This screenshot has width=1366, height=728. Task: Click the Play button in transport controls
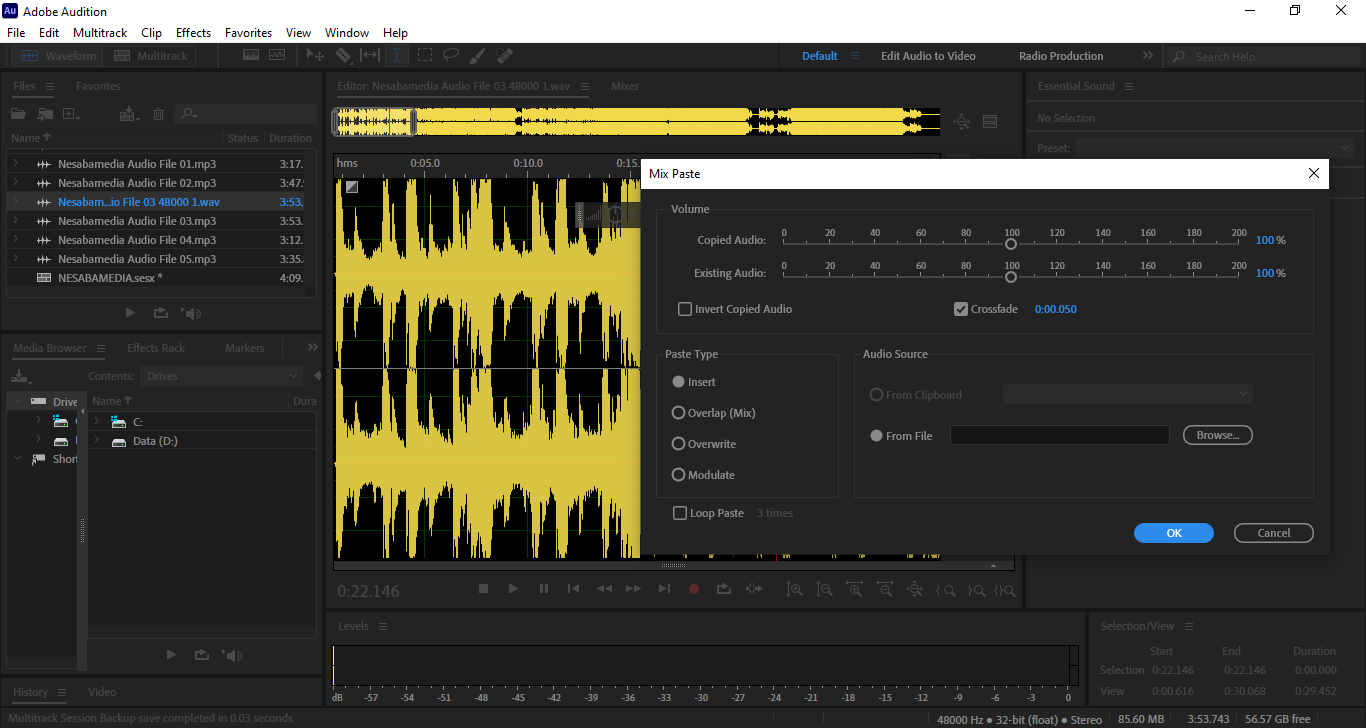click(x=513, y=589)
